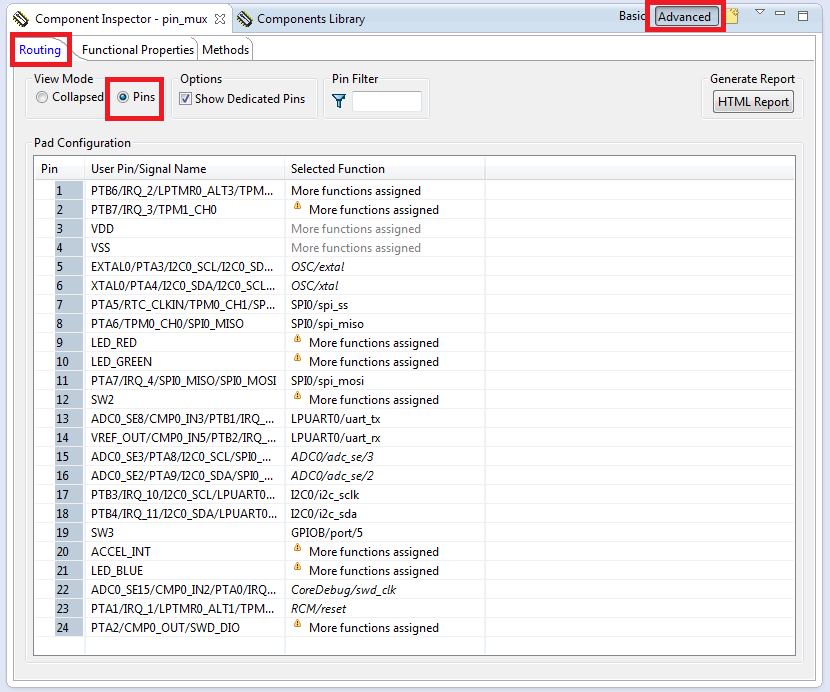Switch to Advanced view
This screenshot has width=830, height=692.
pos(686,16)
